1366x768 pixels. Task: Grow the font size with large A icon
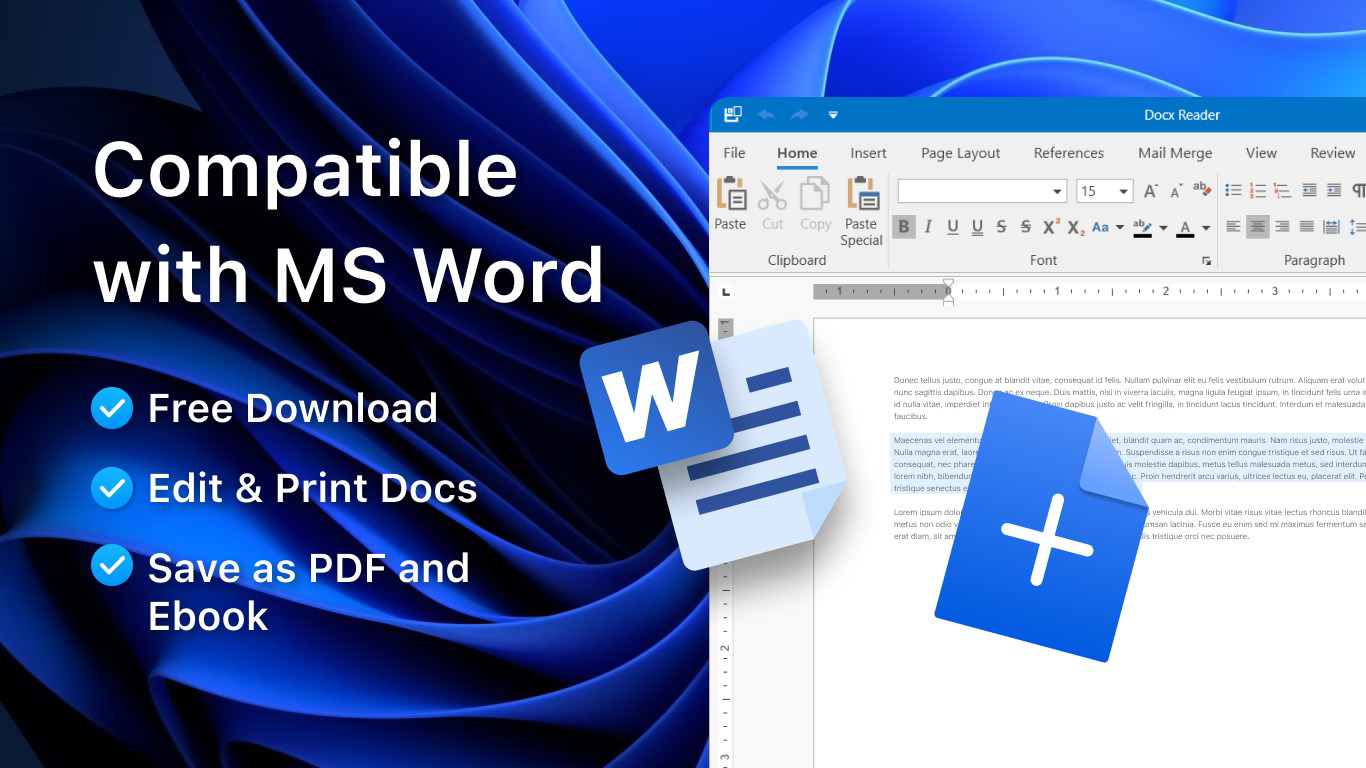tap(1151, 191)
